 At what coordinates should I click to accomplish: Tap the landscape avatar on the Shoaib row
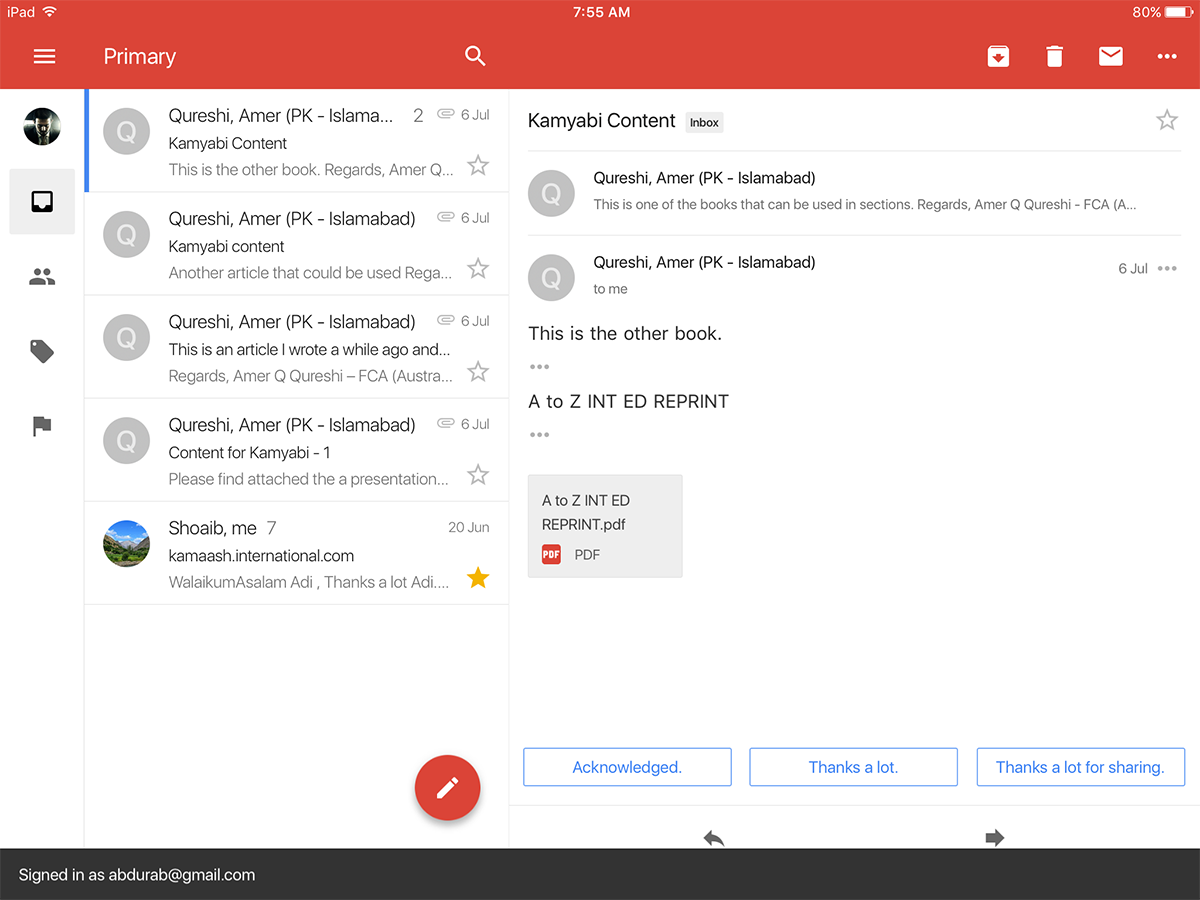pos(127,544)
